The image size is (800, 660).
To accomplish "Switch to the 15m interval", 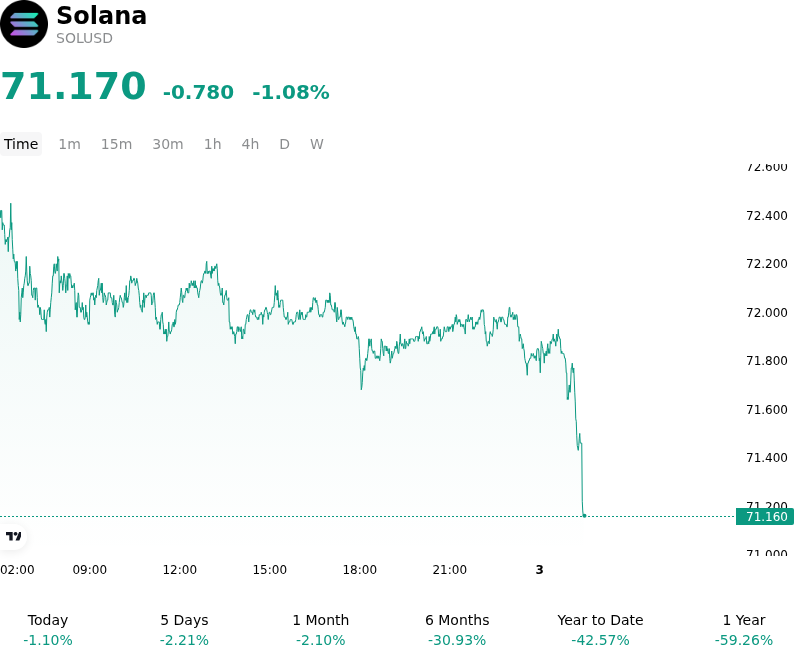I will [x=116, y=144].
